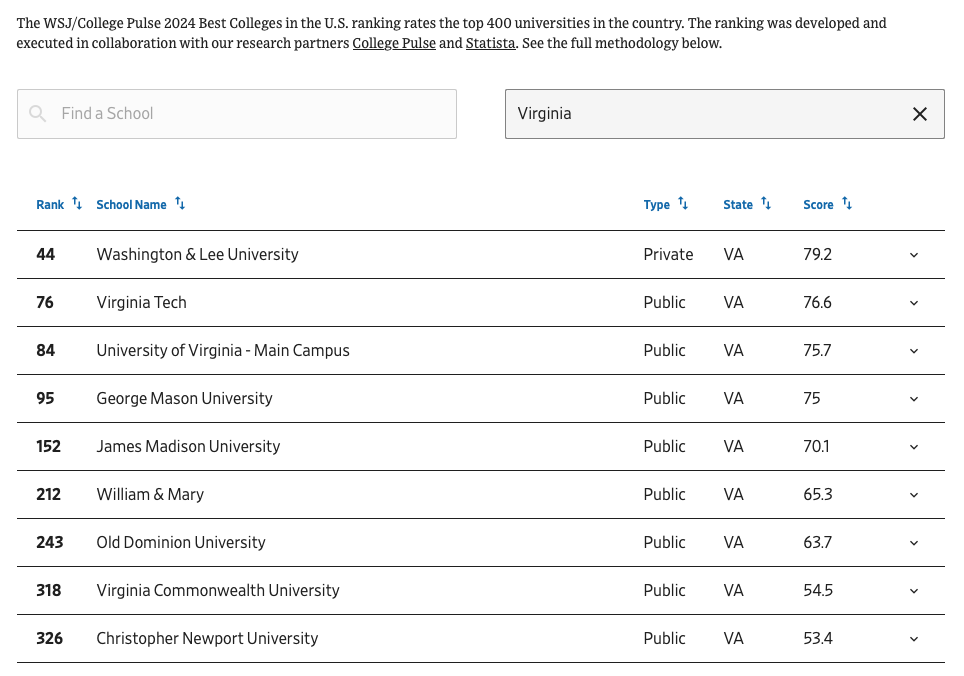Screen dimensions: 964x676
Task: Sort by Rank arrows icon
Action: pyautogui.click(x=77, y=203)
